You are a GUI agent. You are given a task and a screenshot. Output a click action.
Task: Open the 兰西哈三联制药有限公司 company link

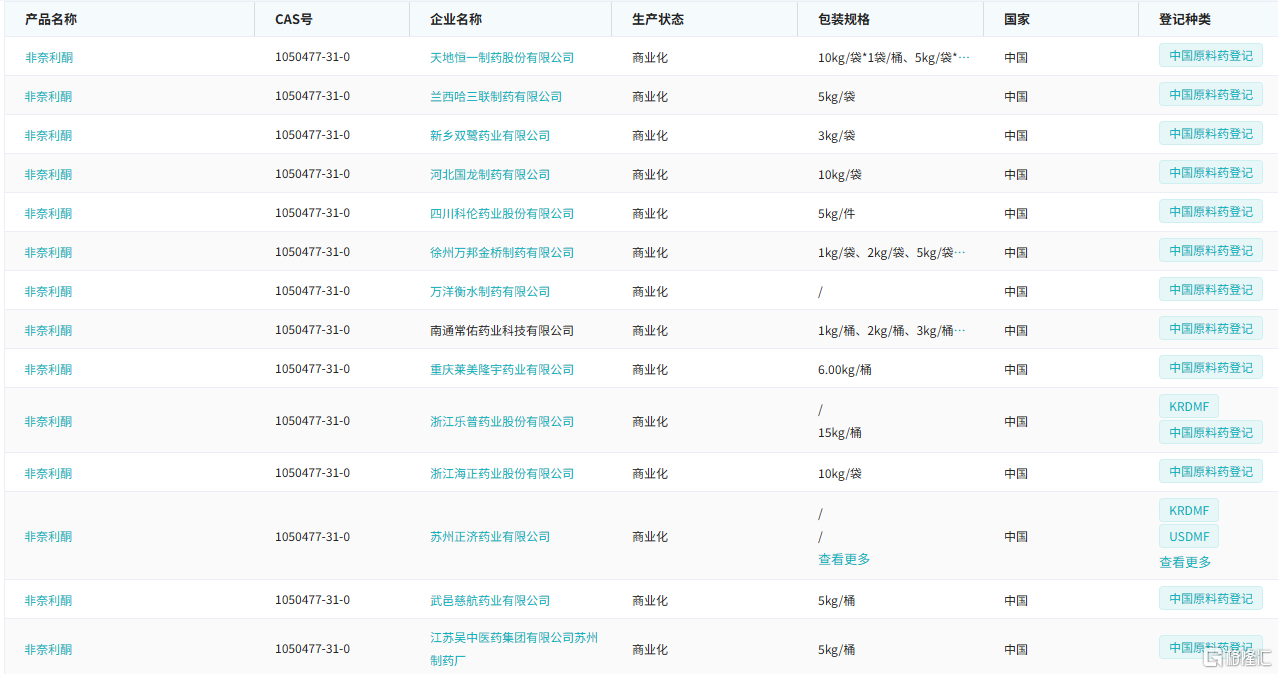tap(496, 96)
